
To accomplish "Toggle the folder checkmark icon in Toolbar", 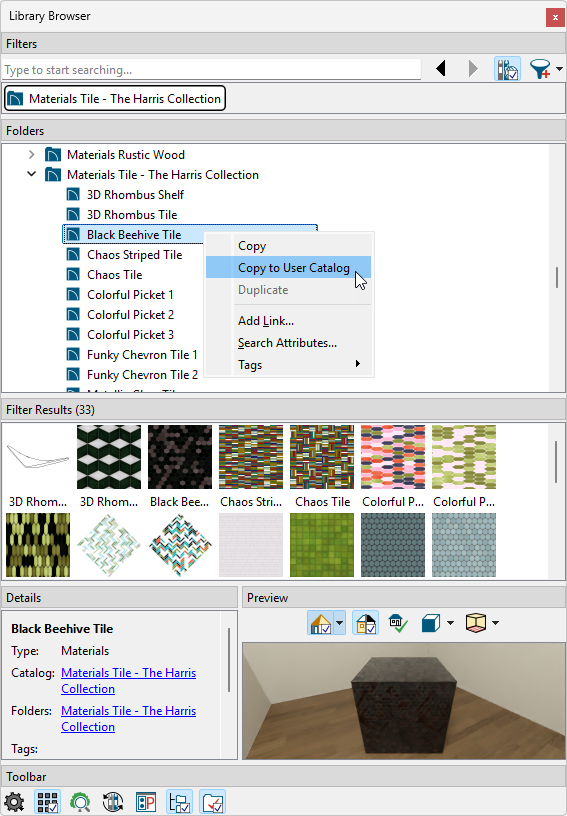I will (x=212, y=802).
